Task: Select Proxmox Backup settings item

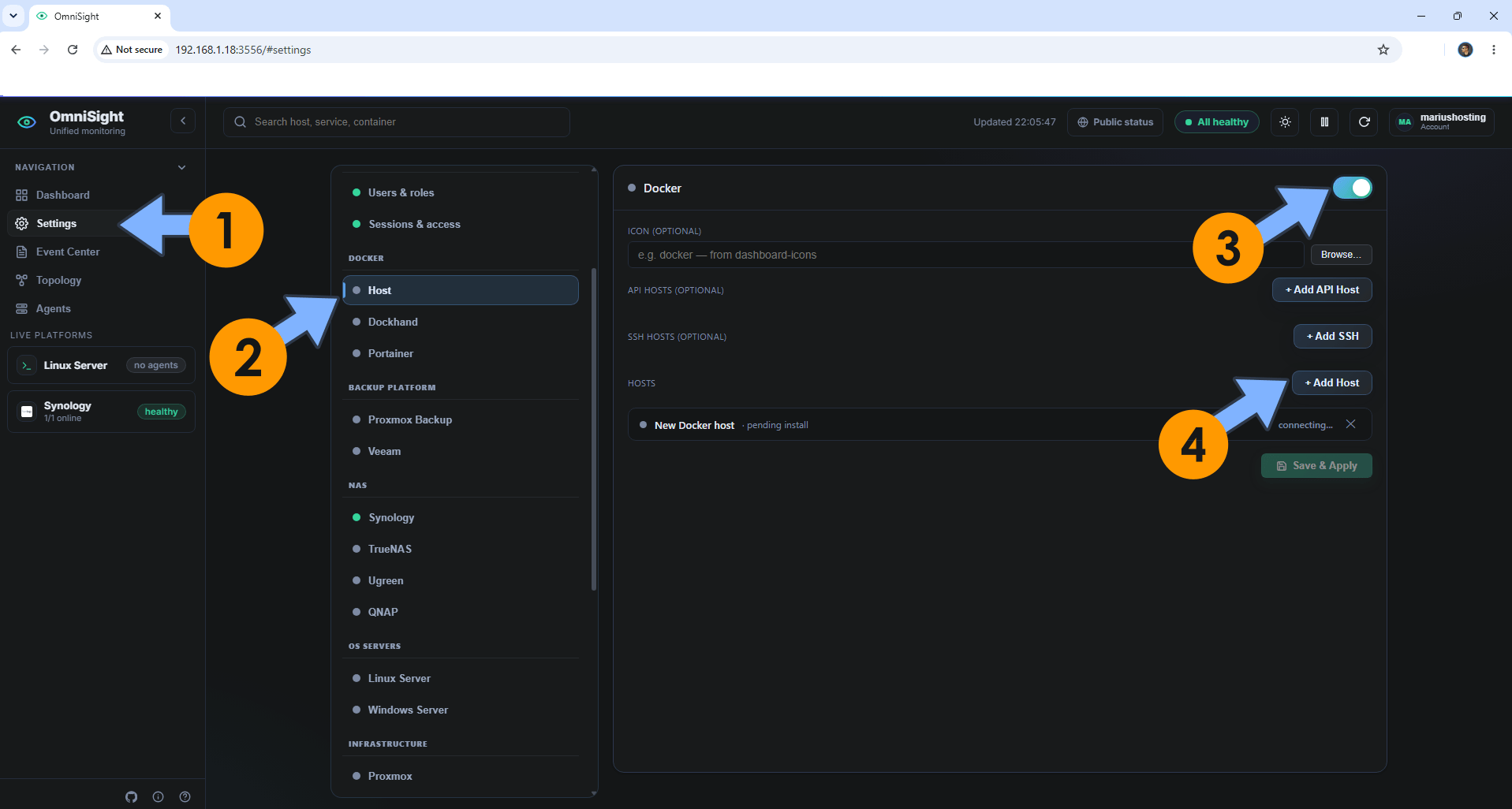Action: pos(461,419)
